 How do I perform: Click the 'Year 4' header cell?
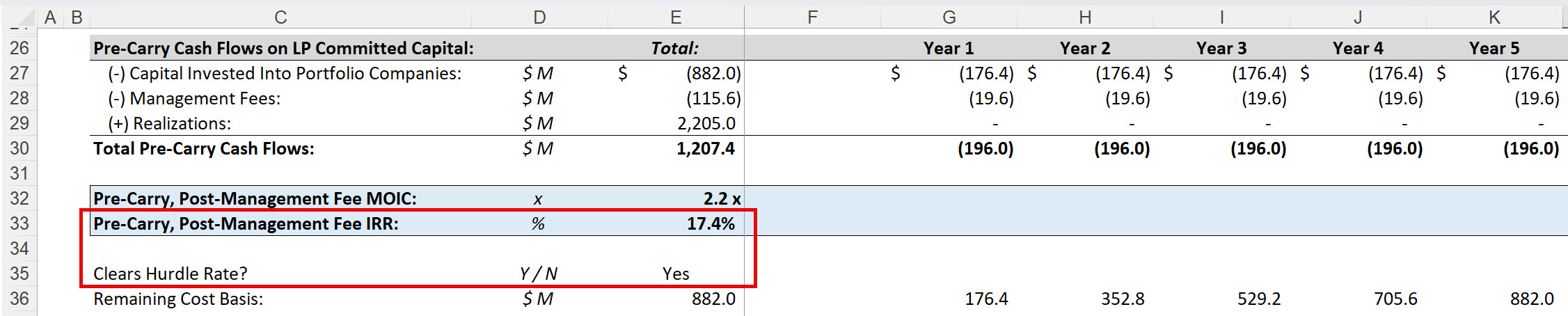1358,48
